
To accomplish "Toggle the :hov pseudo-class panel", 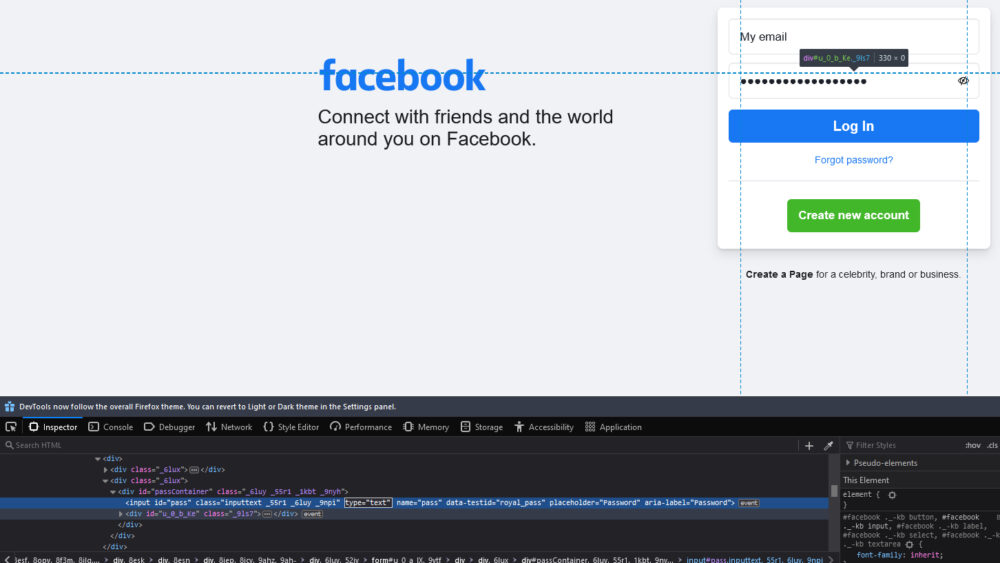I will pyautogui.click(x=972, y=445).
